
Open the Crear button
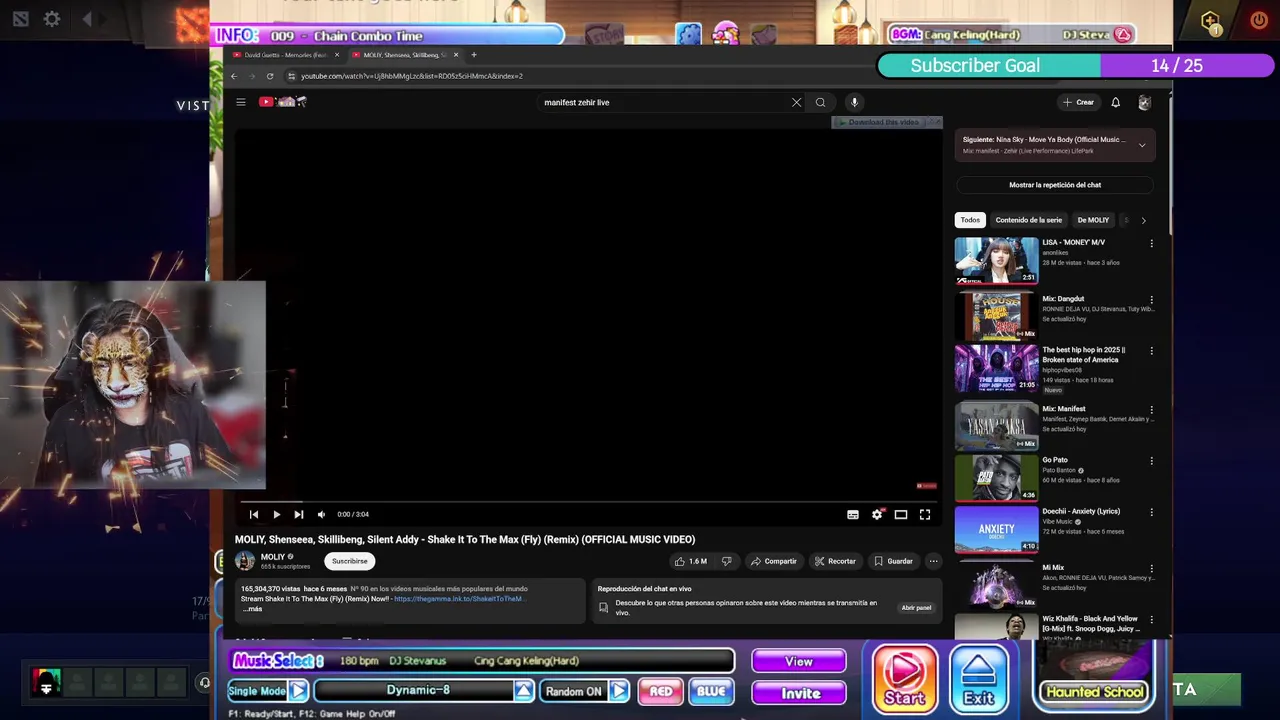tap(1078, 102)
